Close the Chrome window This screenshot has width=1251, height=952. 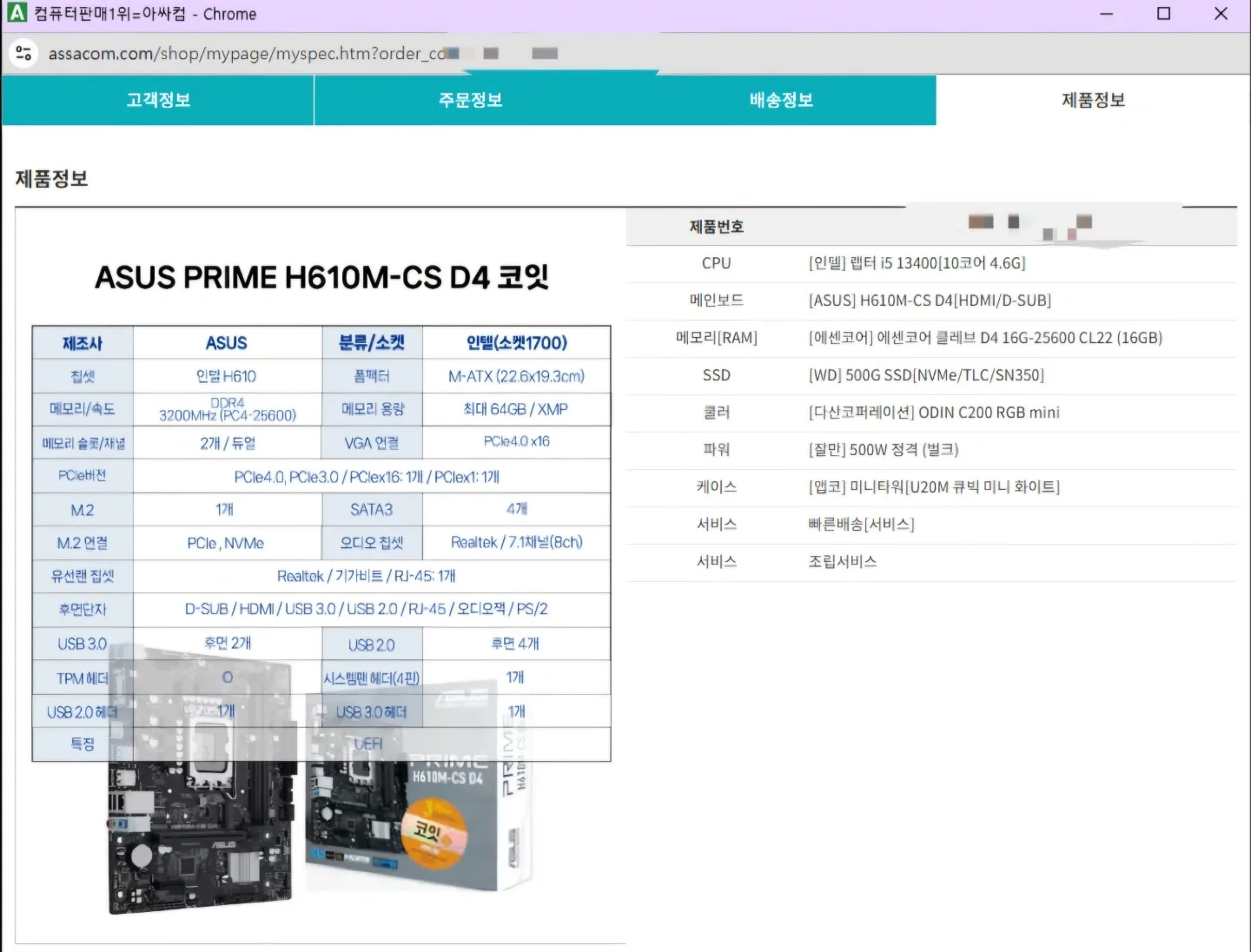click(x=1221, y=14)
